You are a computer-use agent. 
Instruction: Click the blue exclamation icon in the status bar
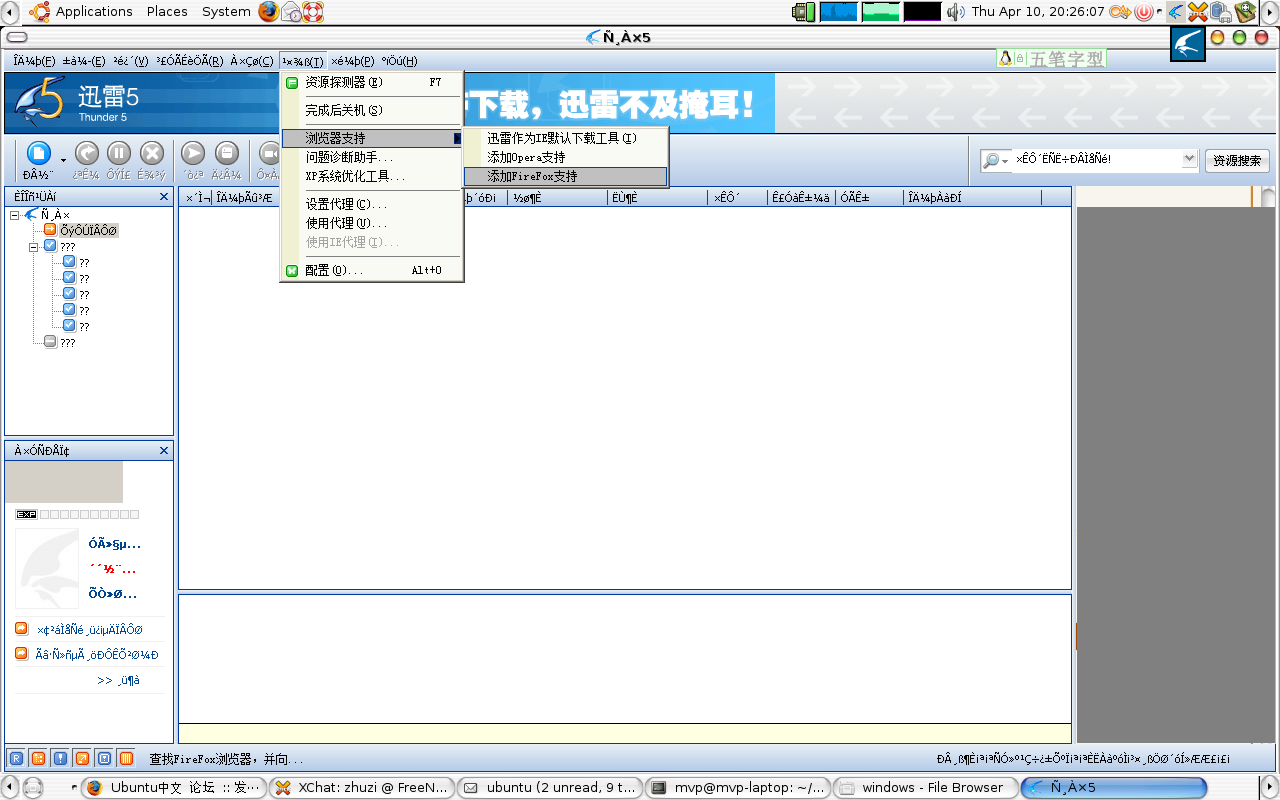[59, 758]
